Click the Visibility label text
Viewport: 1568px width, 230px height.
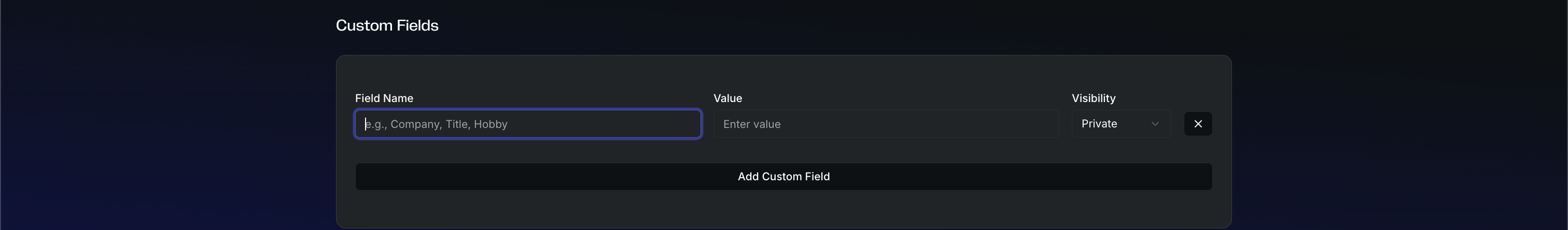click(1093, 98)
